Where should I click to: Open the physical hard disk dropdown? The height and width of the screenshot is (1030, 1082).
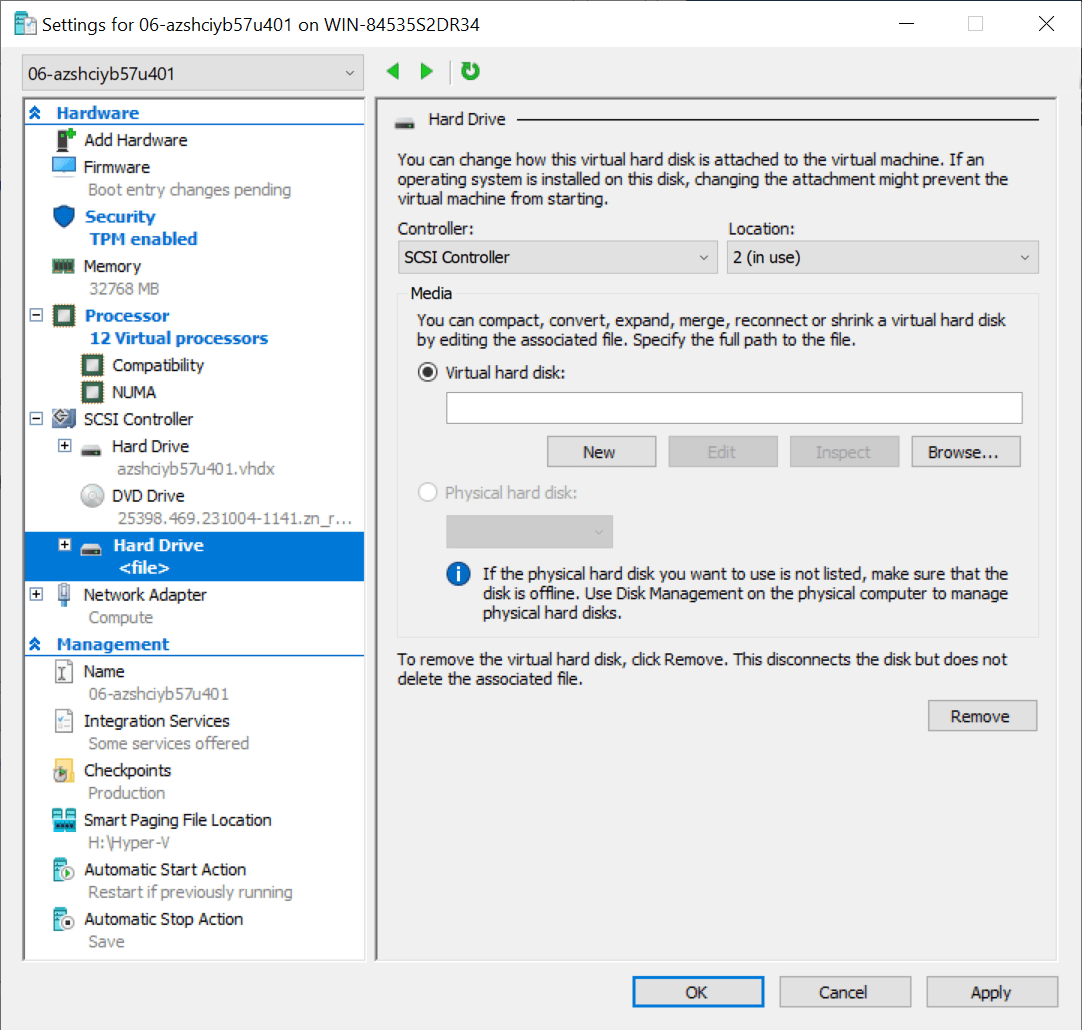point(529,532)
